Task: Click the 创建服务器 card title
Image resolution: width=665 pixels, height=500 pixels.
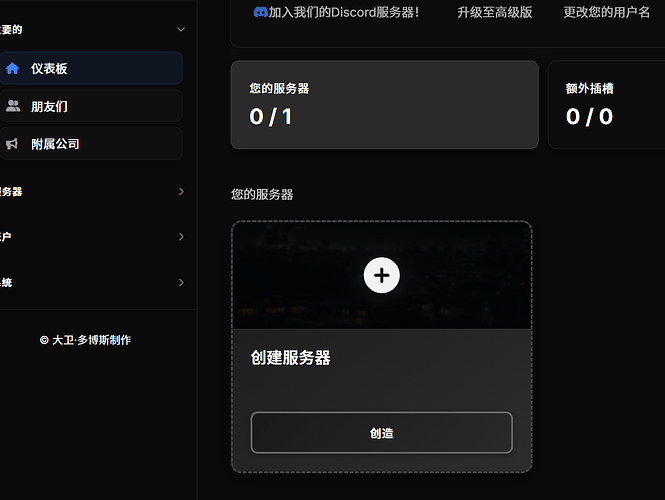Action: (x=290, y=358)
